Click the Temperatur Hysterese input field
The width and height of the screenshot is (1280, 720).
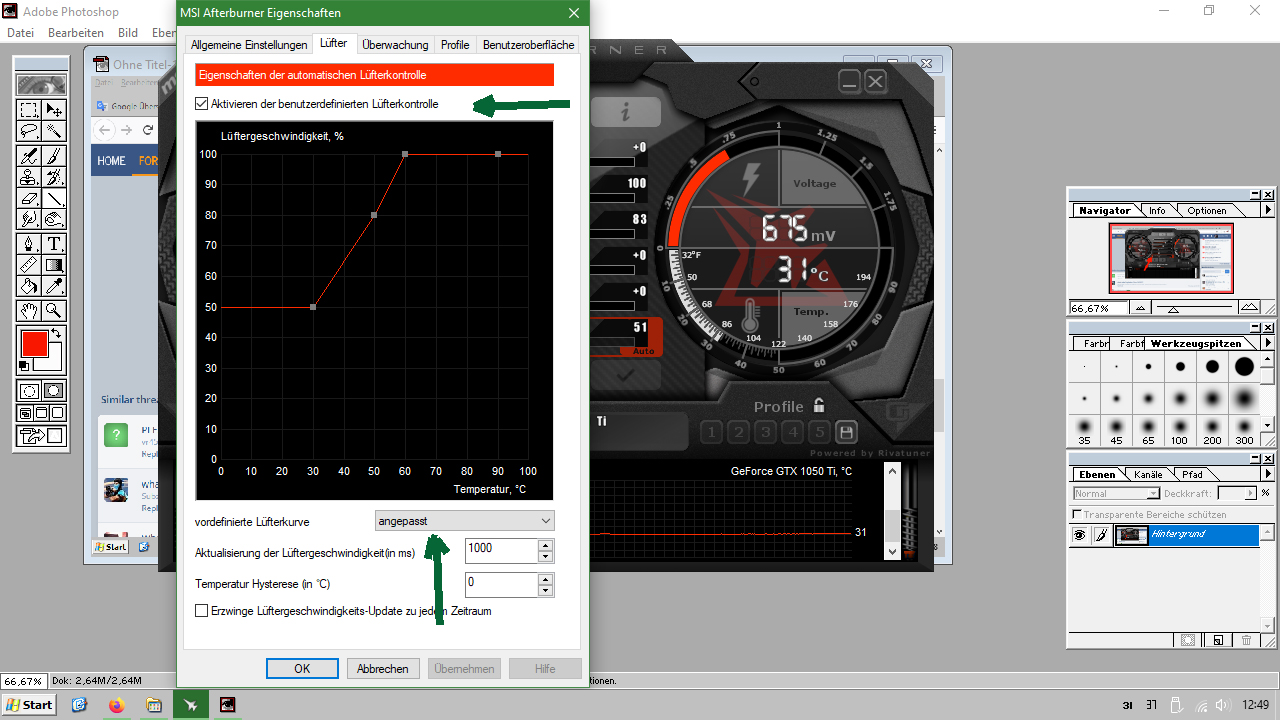tap(501, 584)
